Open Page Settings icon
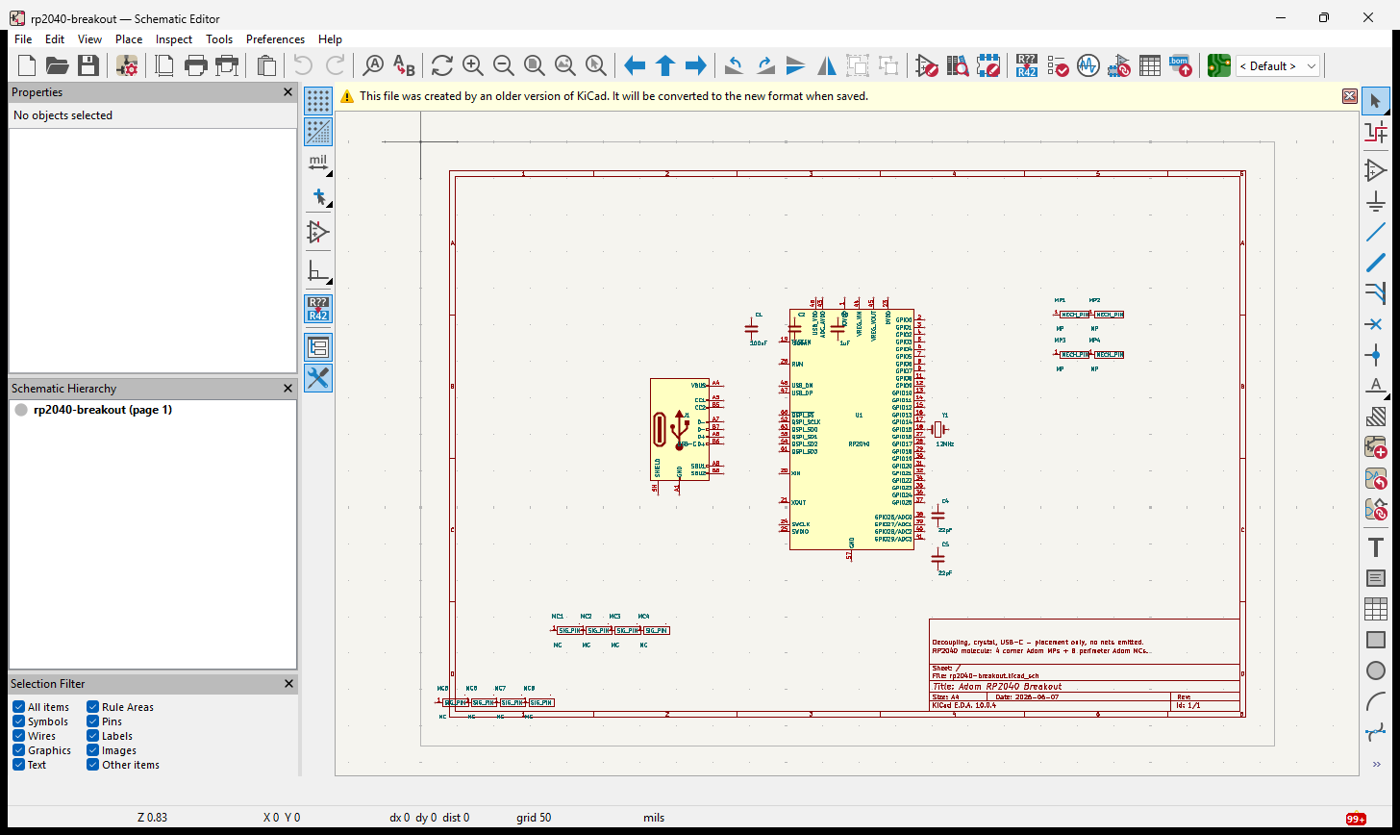Viewport: 1400px width, 835px height. pos(165,66)
